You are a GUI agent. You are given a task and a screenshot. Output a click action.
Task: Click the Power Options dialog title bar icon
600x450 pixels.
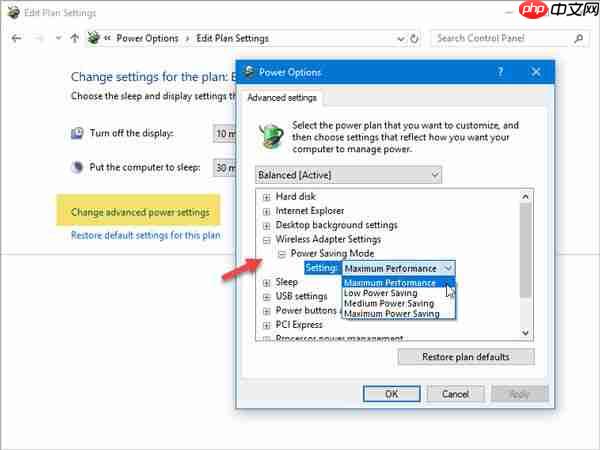point(249,72)
